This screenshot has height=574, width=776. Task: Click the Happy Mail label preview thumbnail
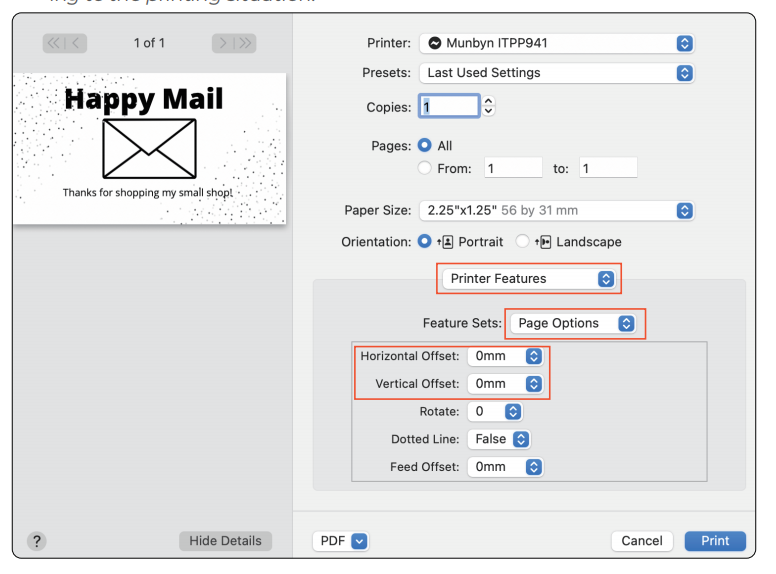pyautogui.click(x=149, y=148)
